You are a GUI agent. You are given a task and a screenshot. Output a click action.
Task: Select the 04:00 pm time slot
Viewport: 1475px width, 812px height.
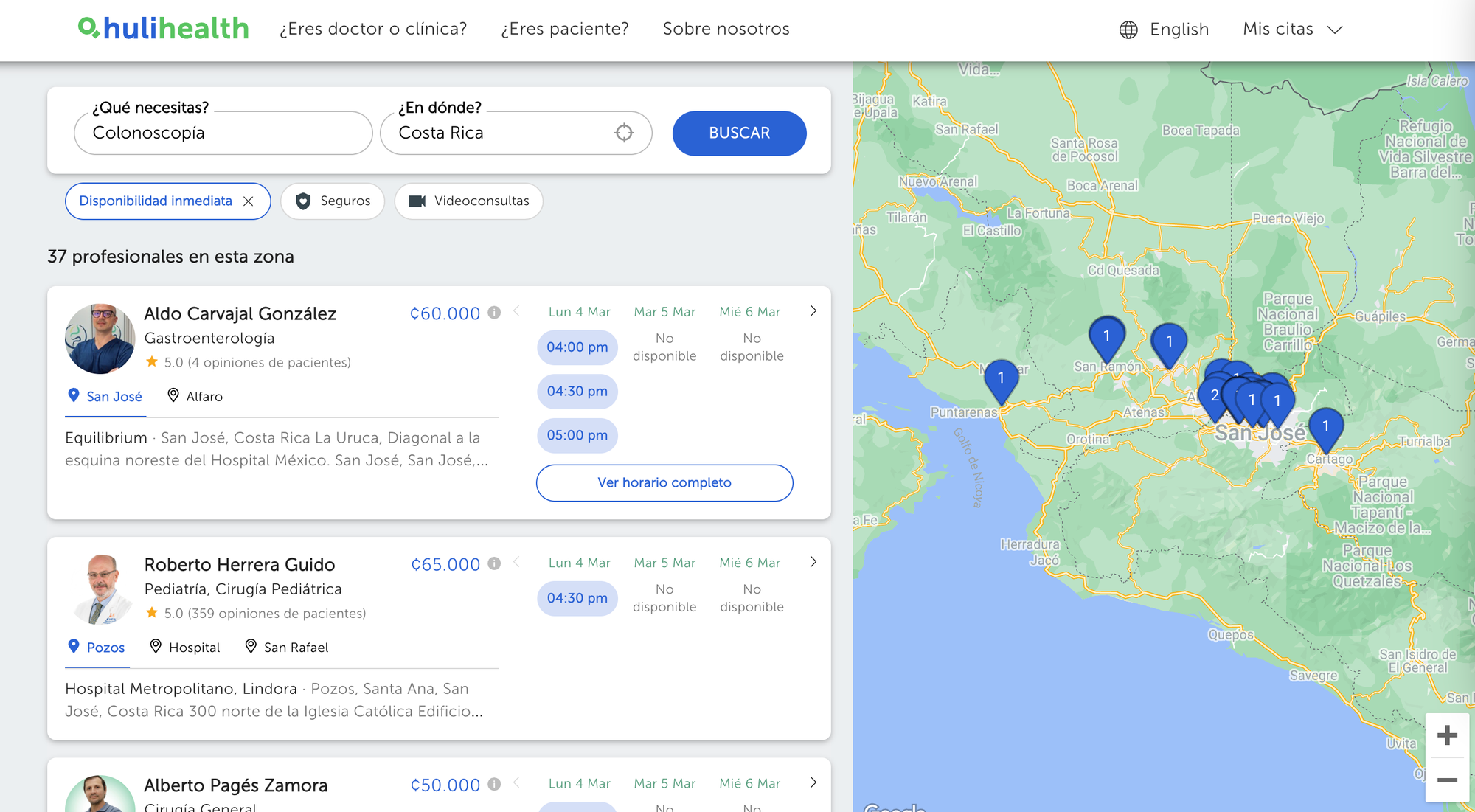tap(577, 347)
